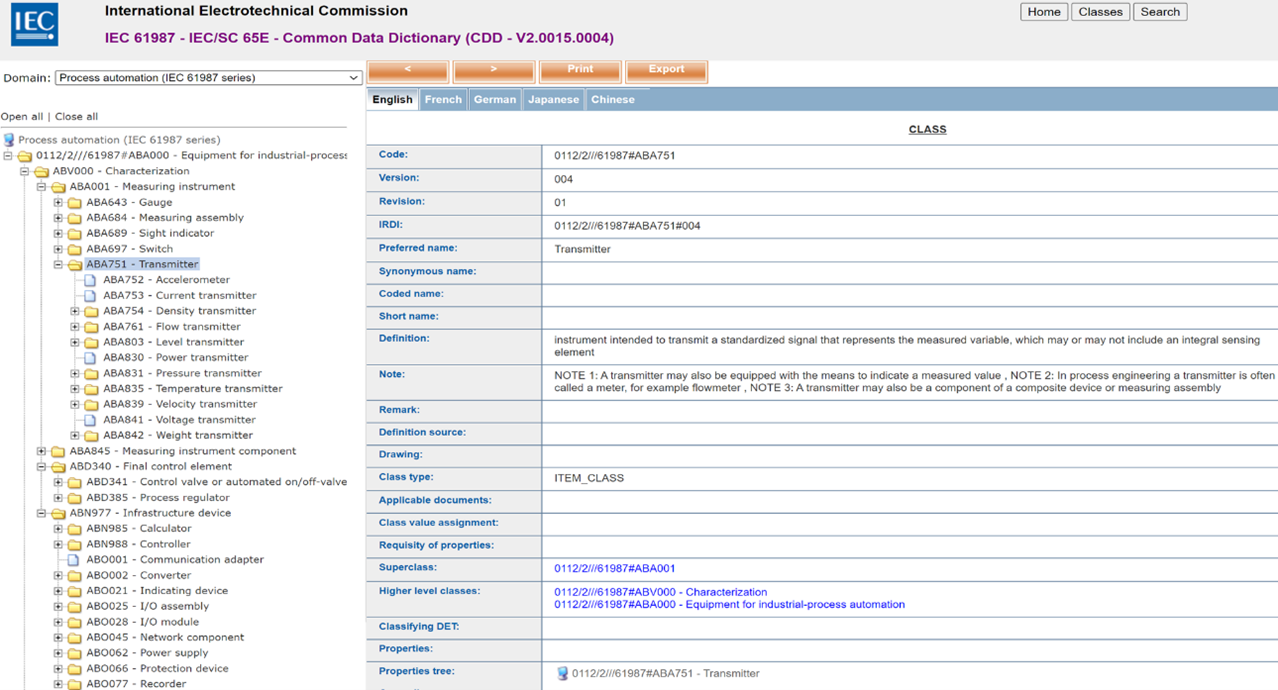Click the folder icon beside ABN988 - Controller
This screenshot has width=1278, height=690.
[74, 545]
